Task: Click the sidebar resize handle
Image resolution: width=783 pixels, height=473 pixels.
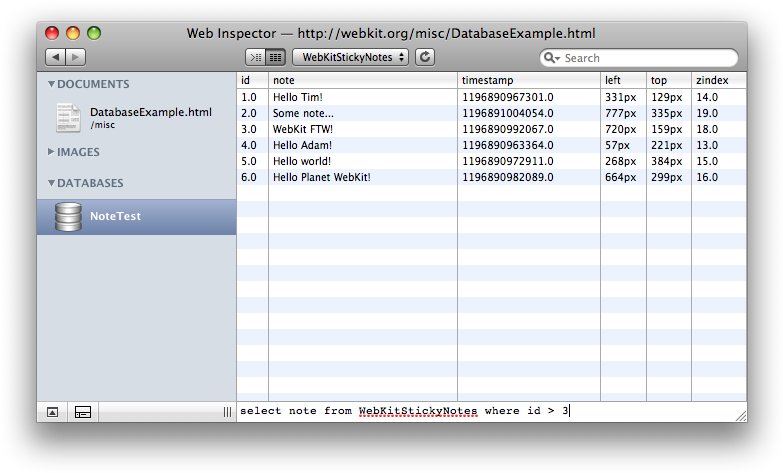Action: (x=227, y=411)
